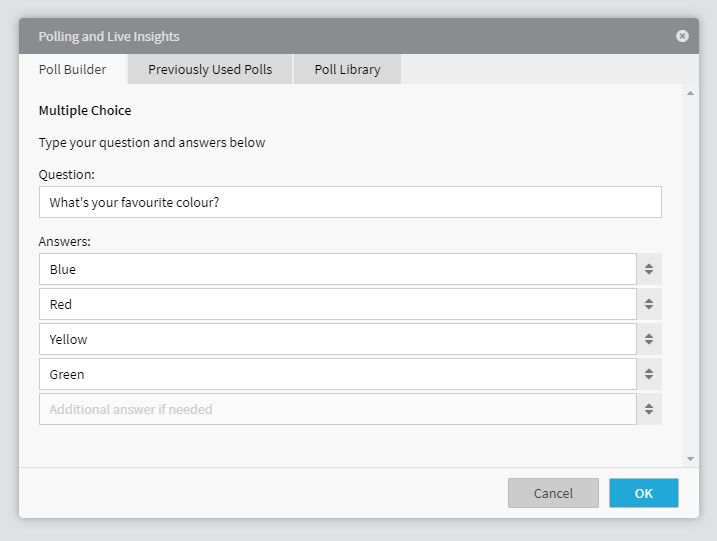The width and height of the screenshot is (717, 541).
Task: Click the scrollbar up arrow
Action: pos(690,93)
